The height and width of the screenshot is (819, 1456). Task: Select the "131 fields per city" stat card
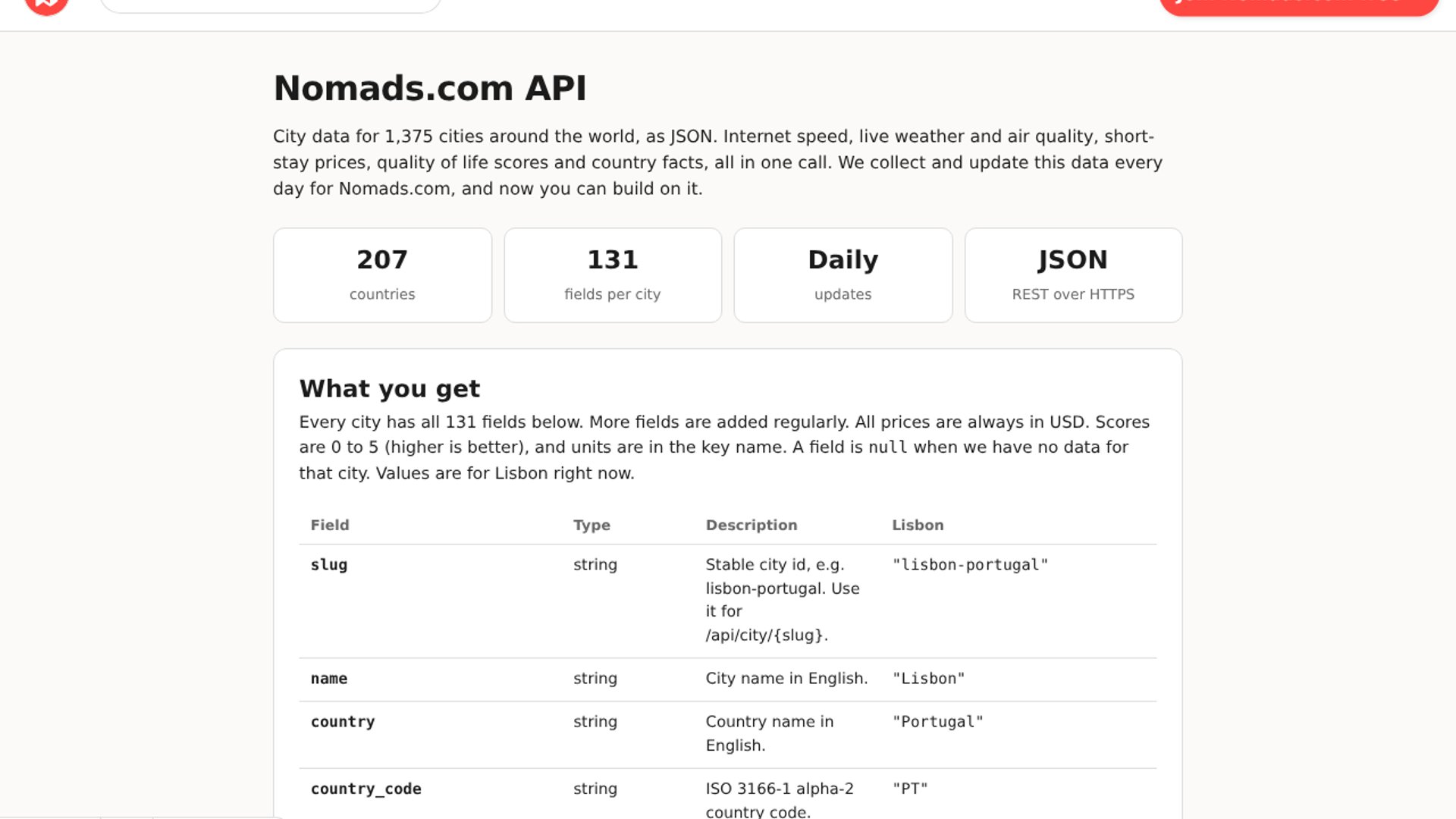click(x=613, y=275)
